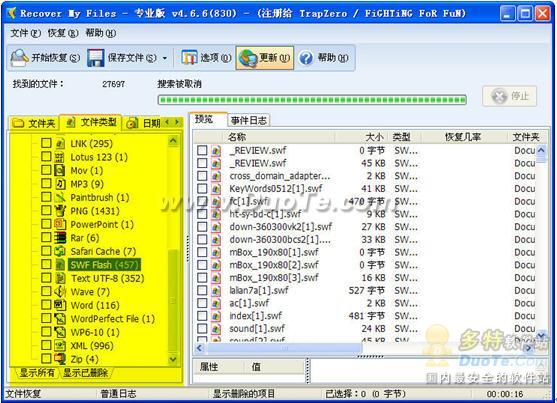
Task: Click the file icon of KeyWords0512[1].swf
Action: point(216,189)
